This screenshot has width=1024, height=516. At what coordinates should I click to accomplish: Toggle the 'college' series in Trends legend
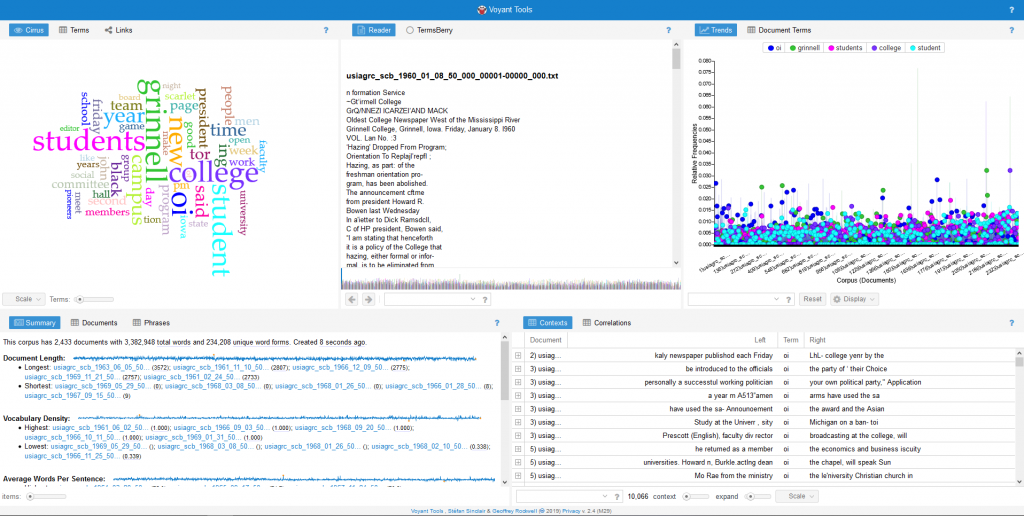click(x=884, y=48)
